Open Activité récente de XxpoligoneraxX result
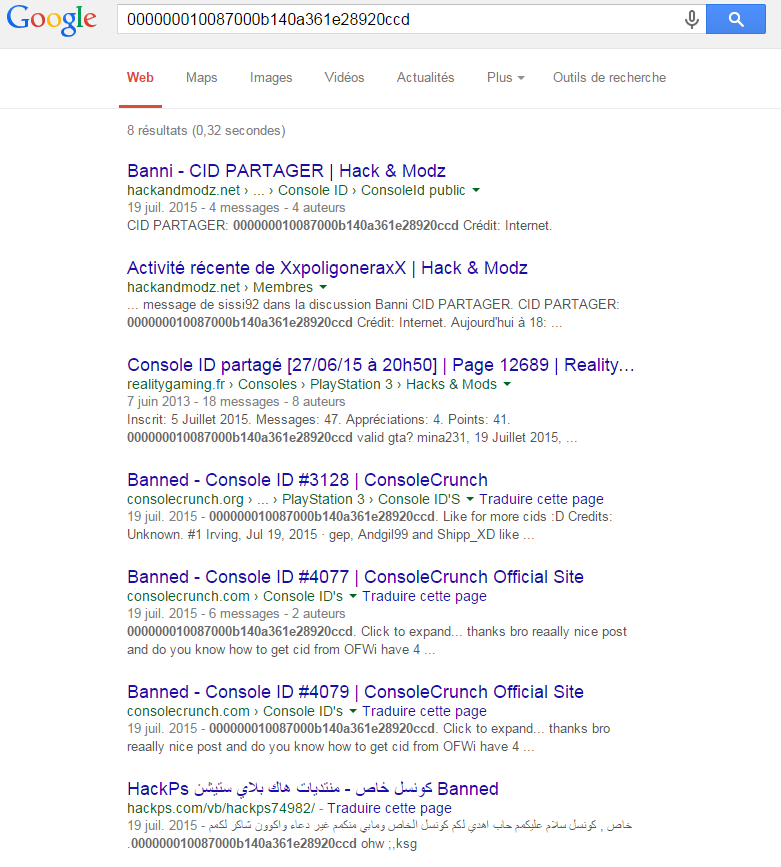This screenshot has height=867, width=781. pos(327,268)
